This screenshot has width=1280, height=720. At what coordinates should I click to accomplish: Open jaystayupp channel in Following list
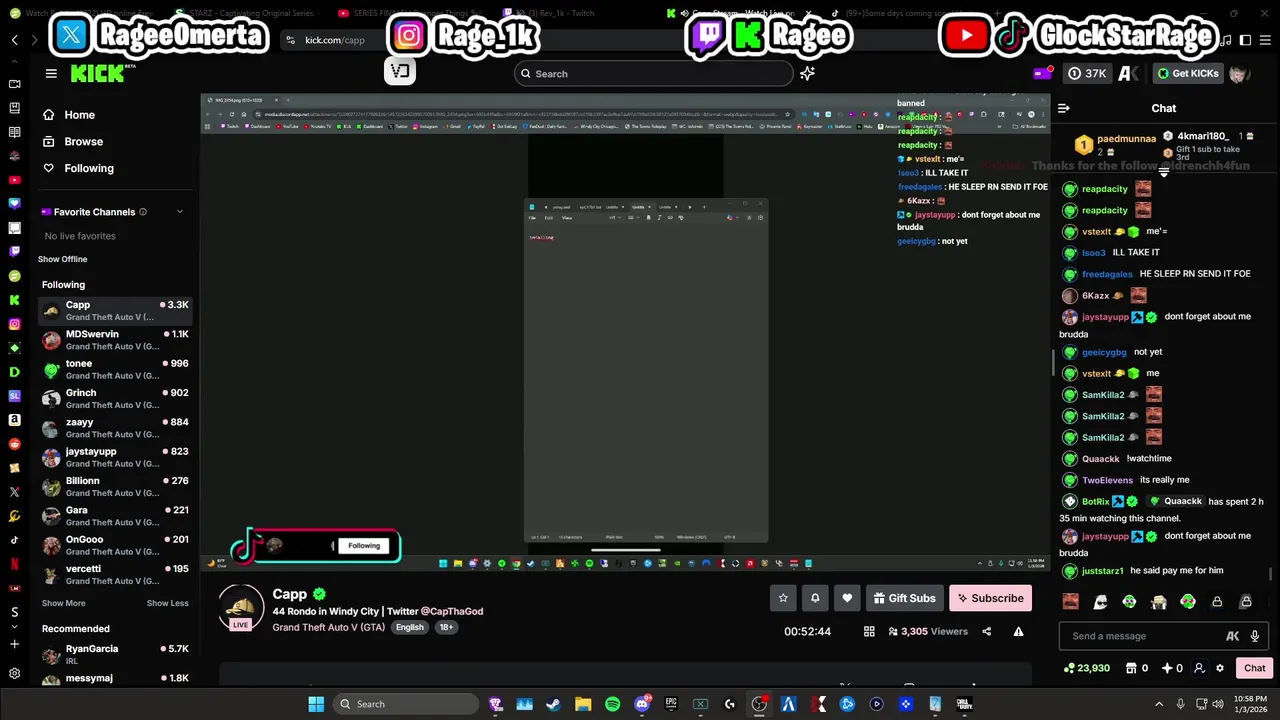(115, 457)
